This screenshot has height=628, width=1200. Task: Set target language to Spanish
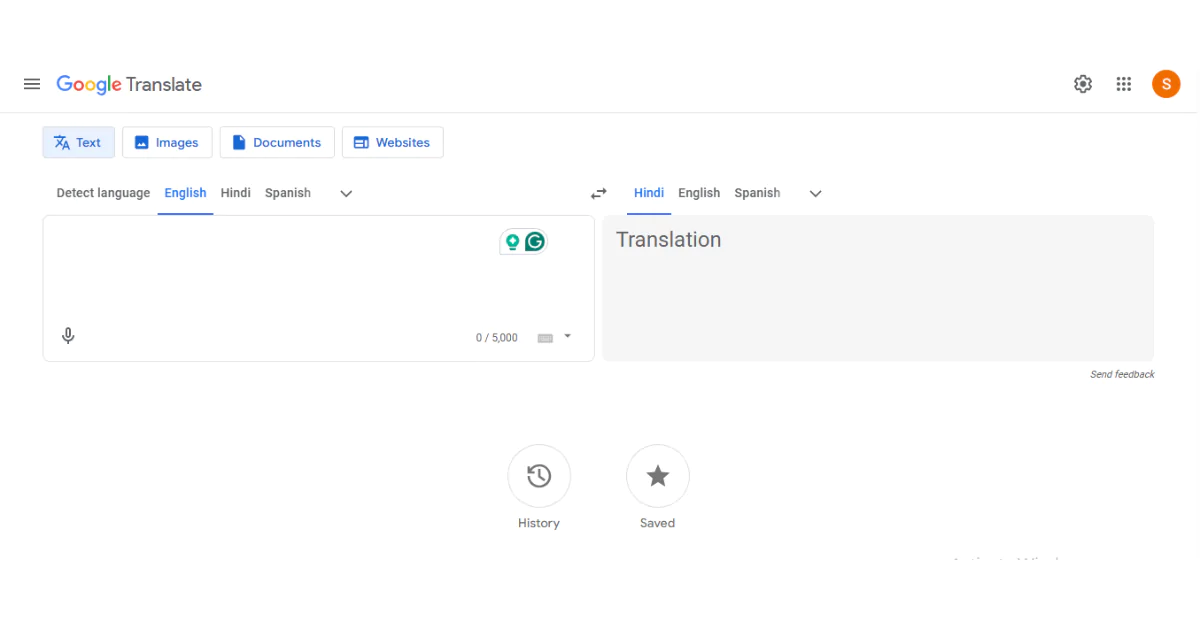pyautogui.click(x=757, y=192)
